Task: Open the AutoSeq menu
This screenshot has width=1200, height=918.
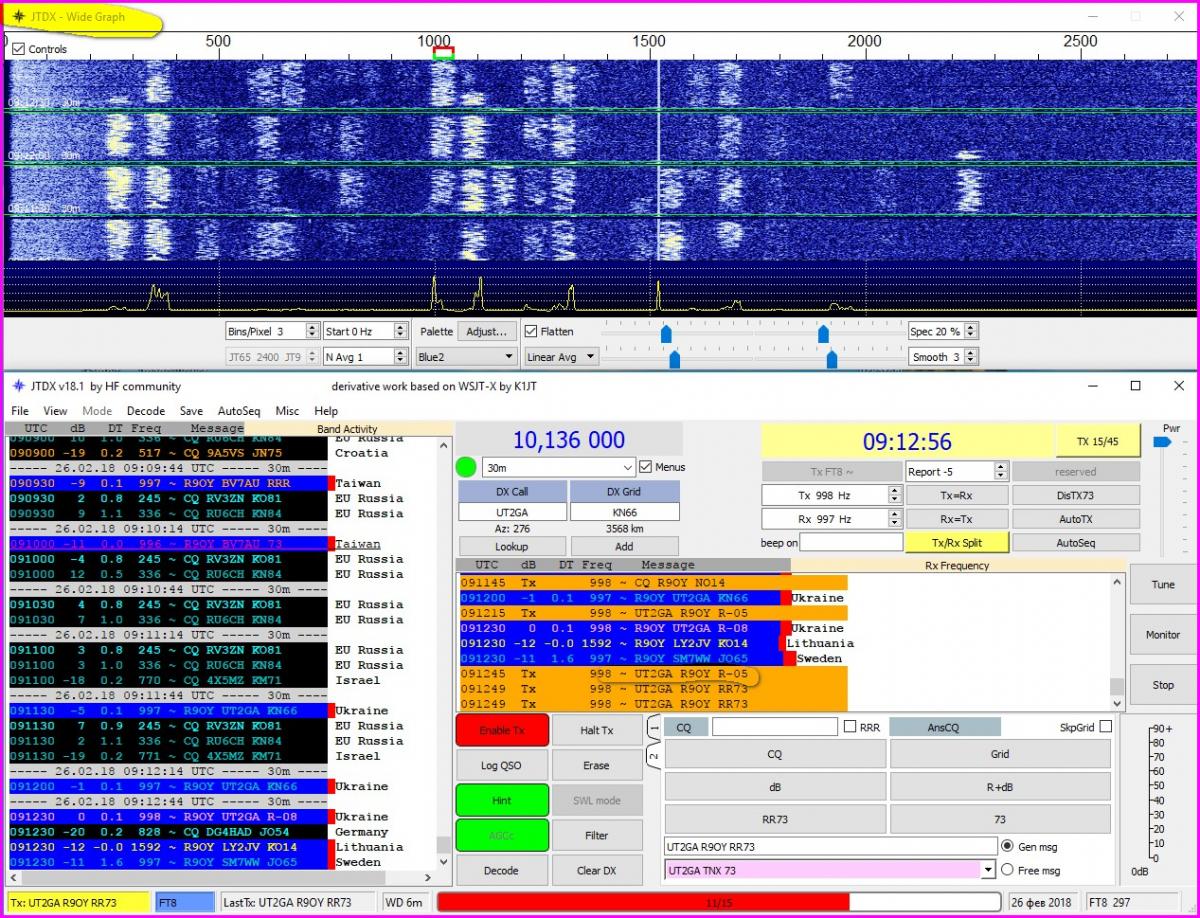Action: tap(238, 411)
